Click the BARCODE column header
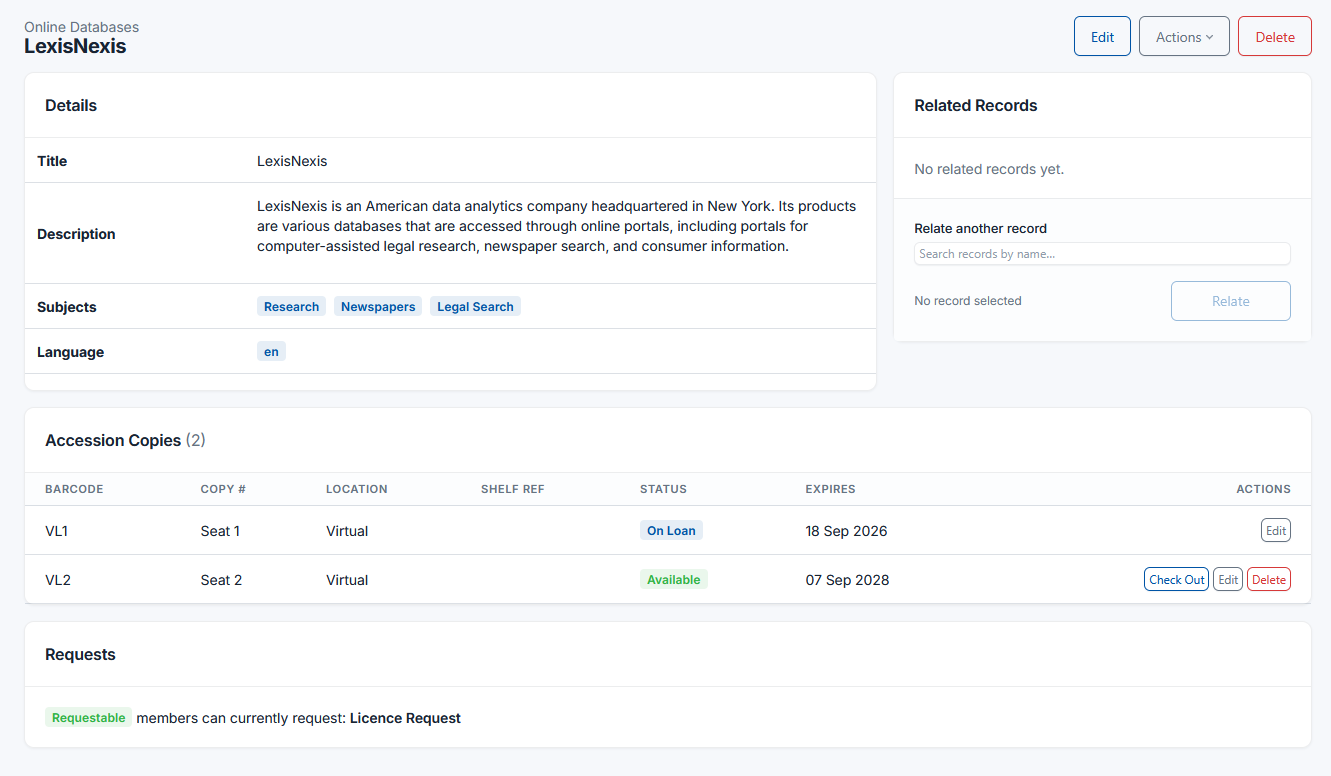The width and height of the screenshot is (1331, 776). tap(74, 490)
